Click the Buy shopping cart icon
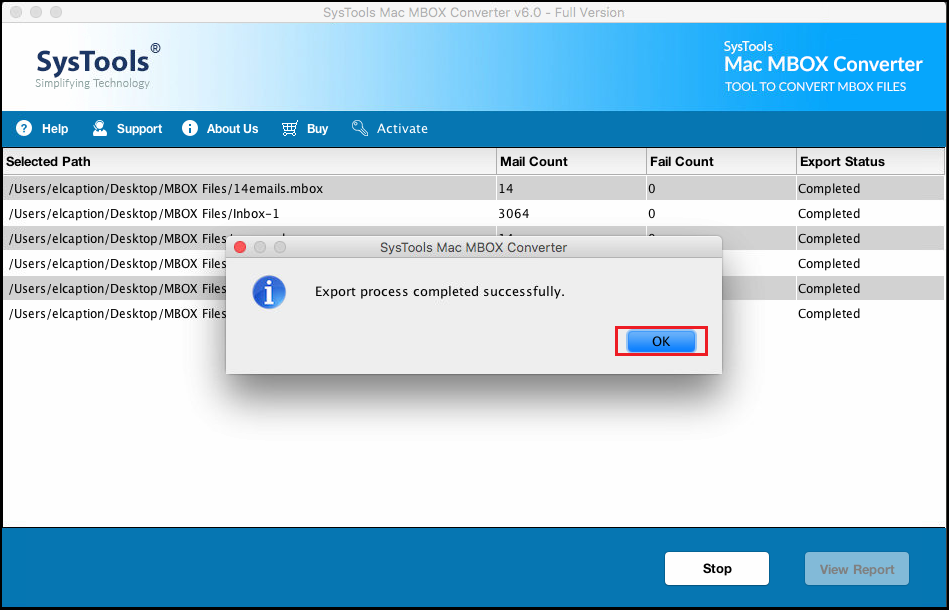This screenshot has width=949, height=610. point(290,128)
